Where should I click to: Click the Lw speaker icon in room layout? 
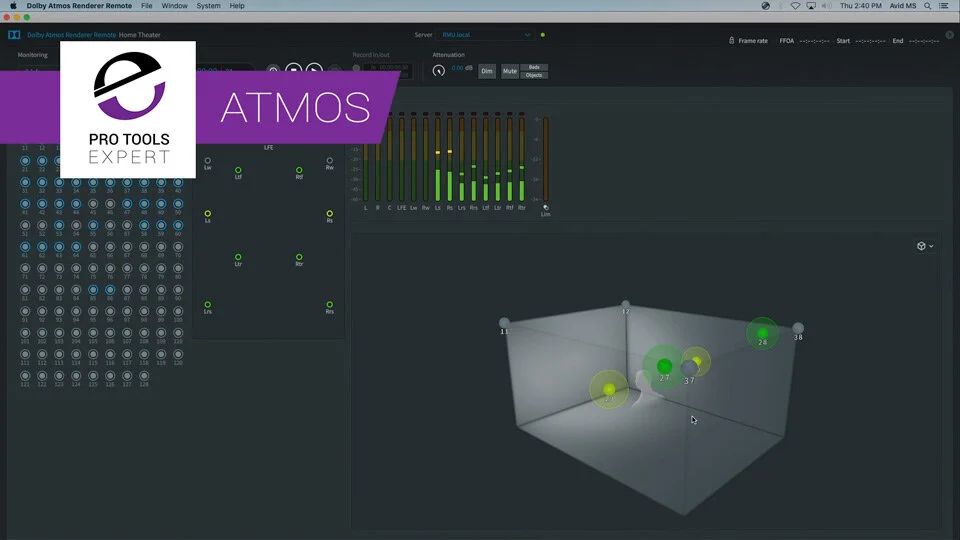click(x=208, y=161)
